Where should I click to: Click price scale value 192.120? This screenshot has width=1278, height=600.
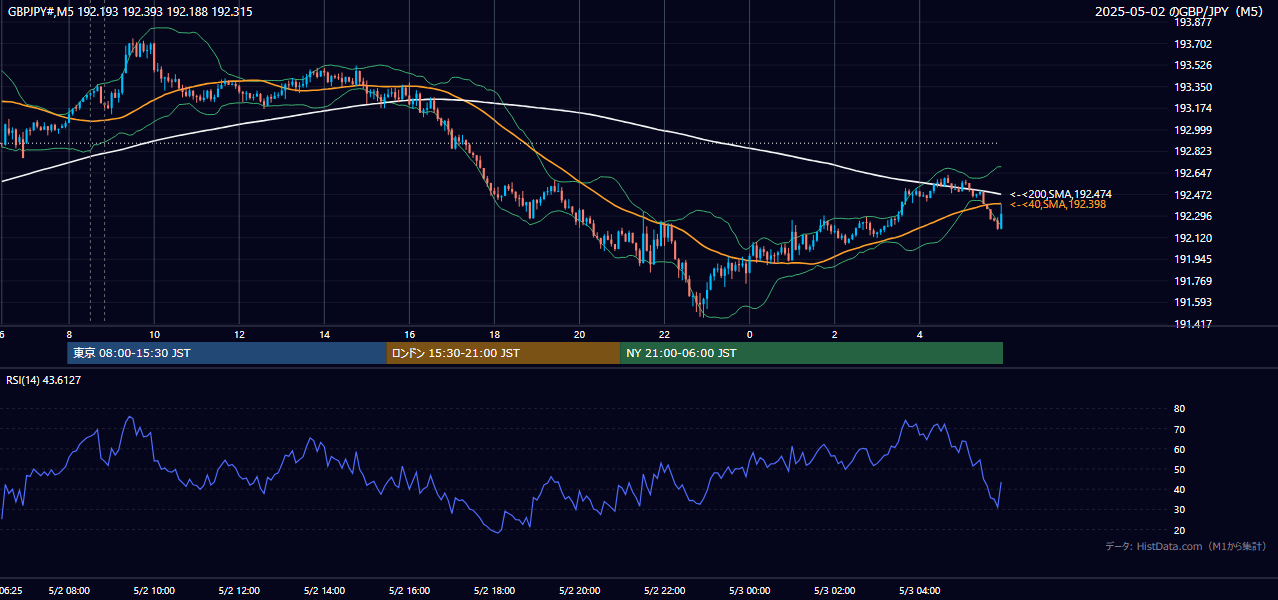tap(1192, 238)
